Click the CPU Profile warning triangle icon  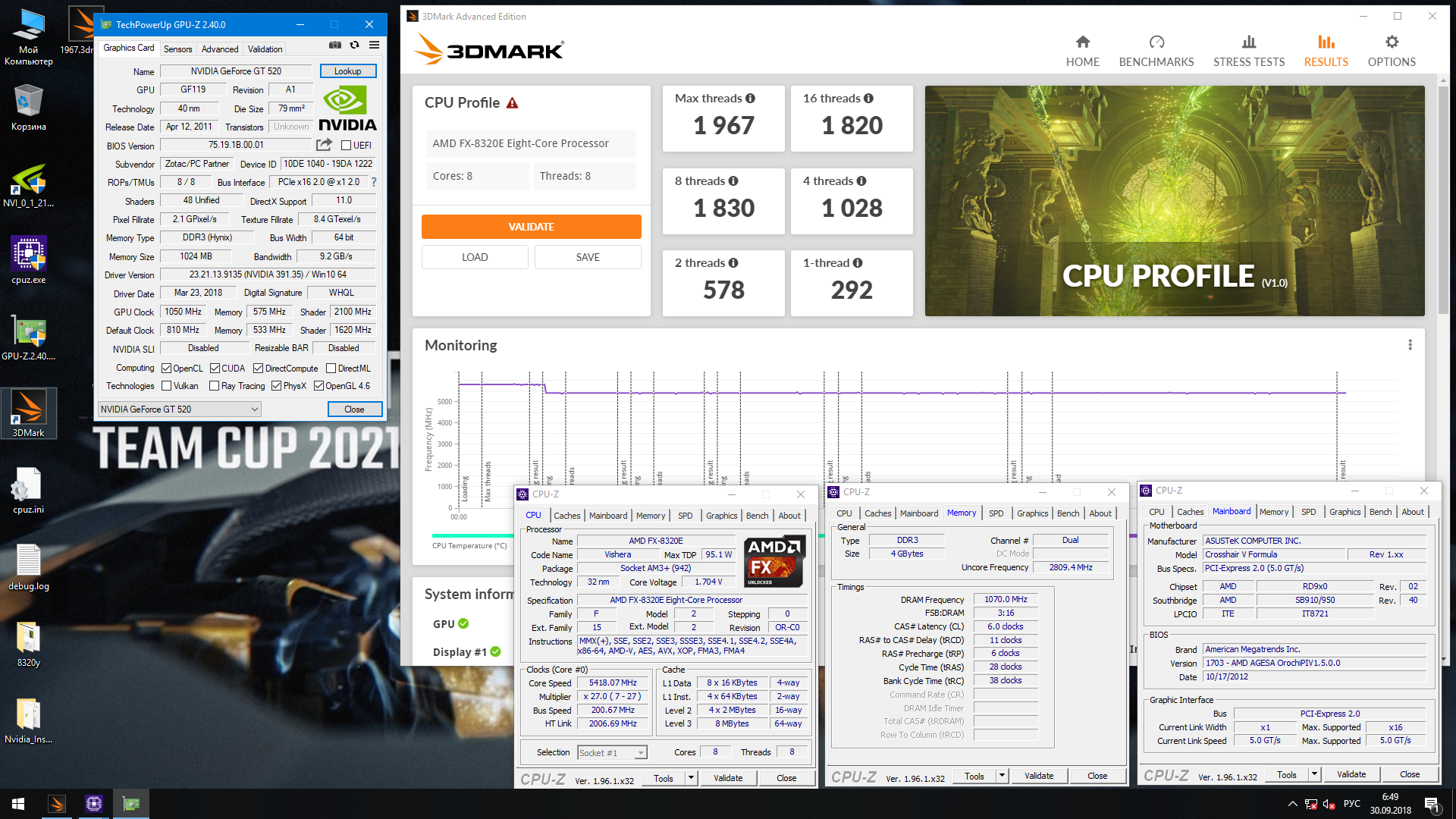(513, 103)
